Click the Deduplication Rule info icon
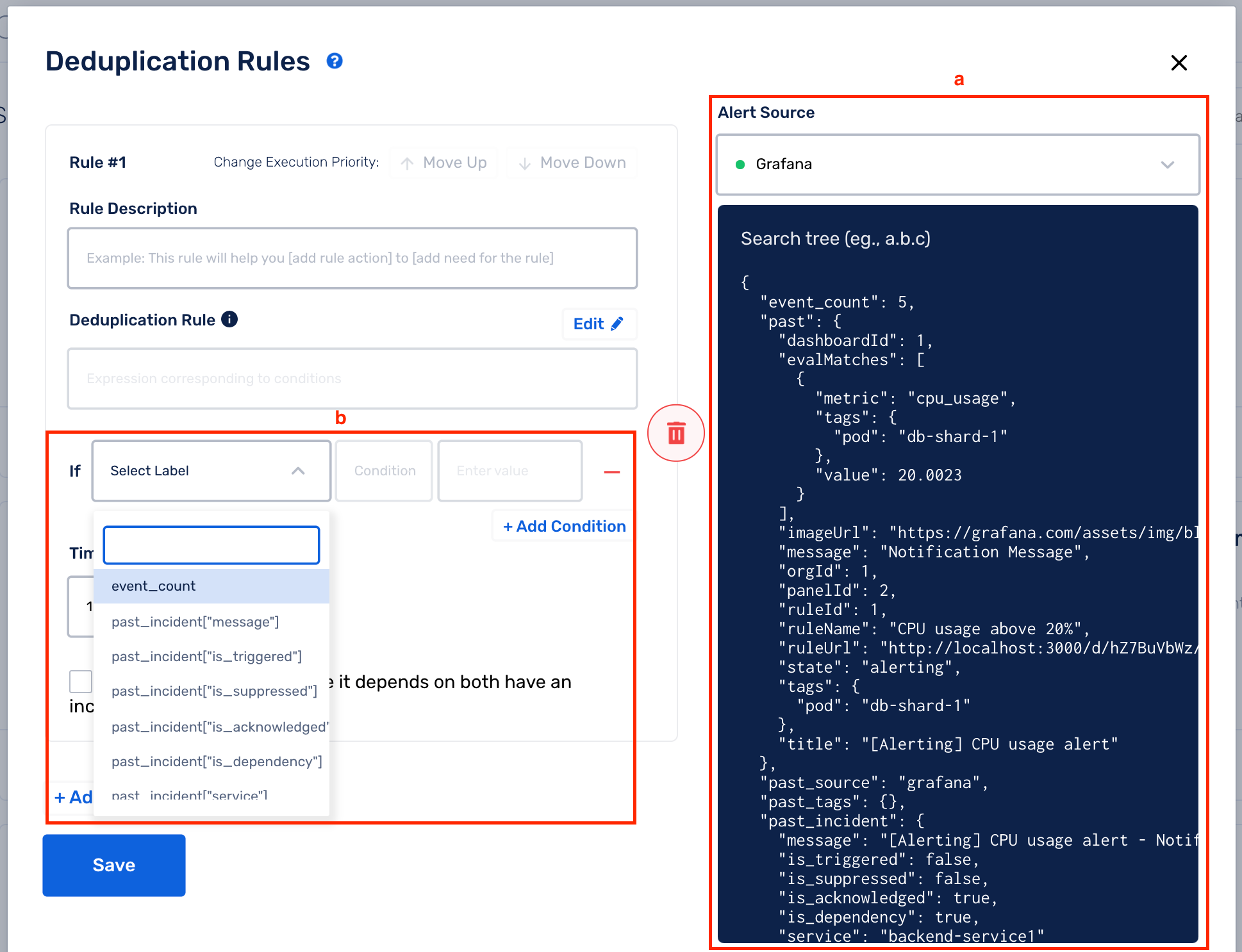Image resolution: width=1242 pixels, height=952 pixels. (x=229, y=319)
